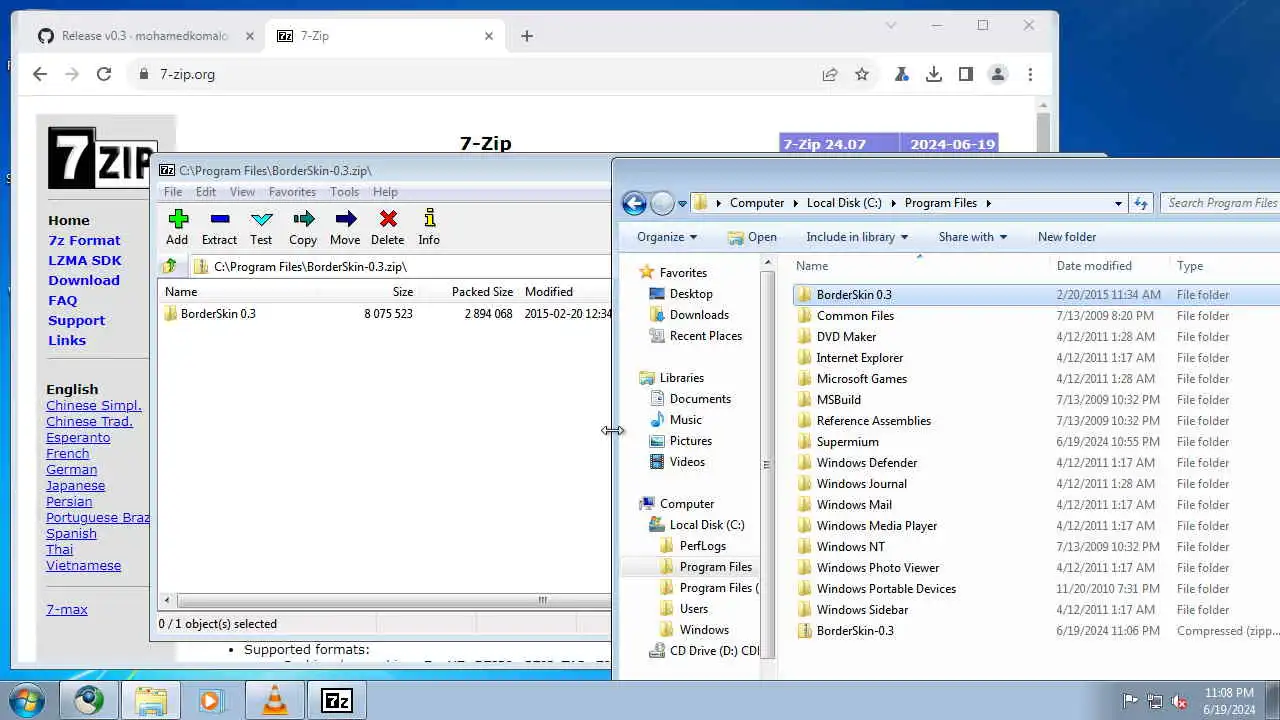The height and width of the screenshot is (720, 1280).
Task: Click the Info icon in 7-Zip
Action: click(430, 219)
